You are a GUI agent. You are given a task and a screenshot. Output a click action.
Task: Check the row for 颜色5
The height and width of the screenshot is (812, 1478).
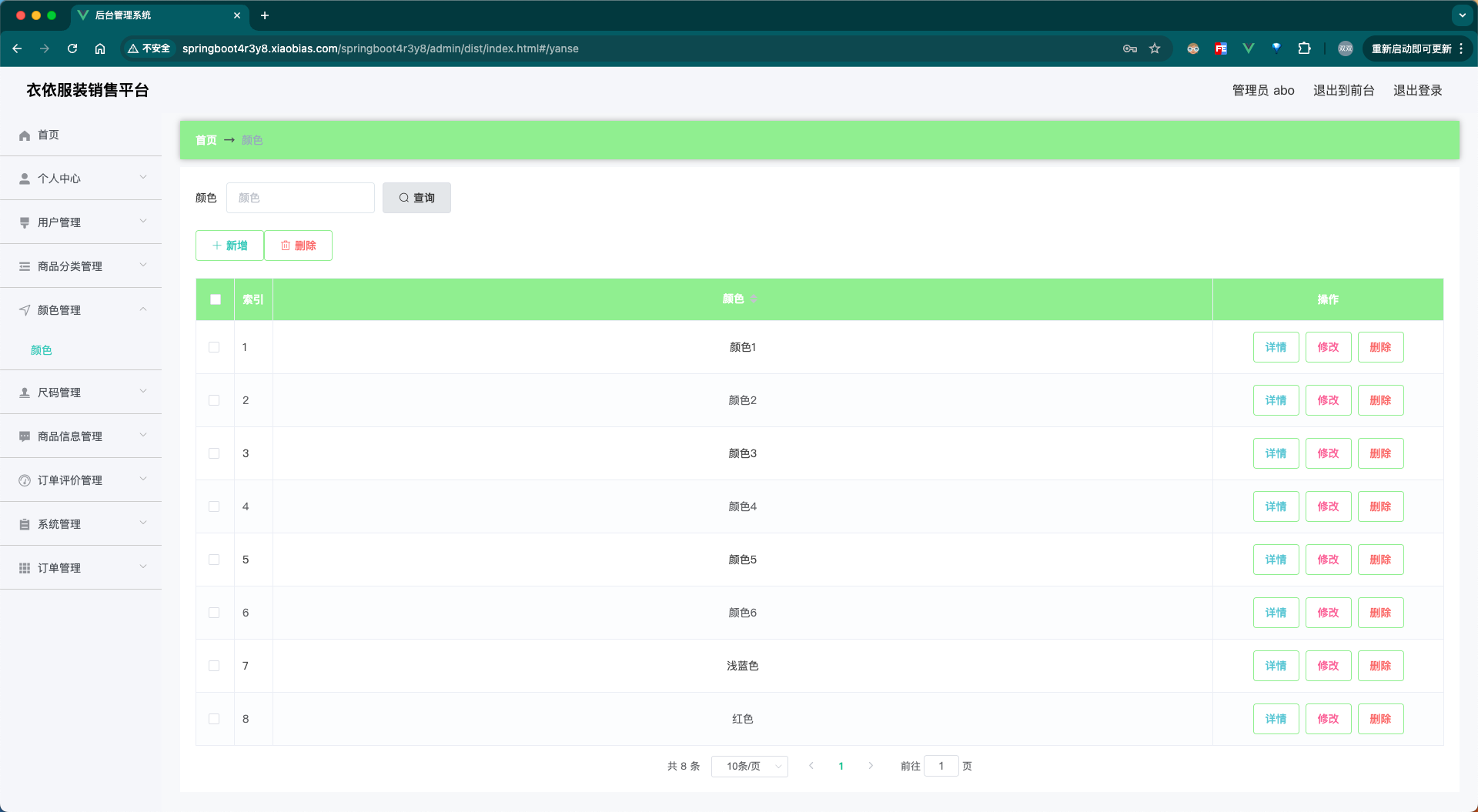tap(214, 560)
